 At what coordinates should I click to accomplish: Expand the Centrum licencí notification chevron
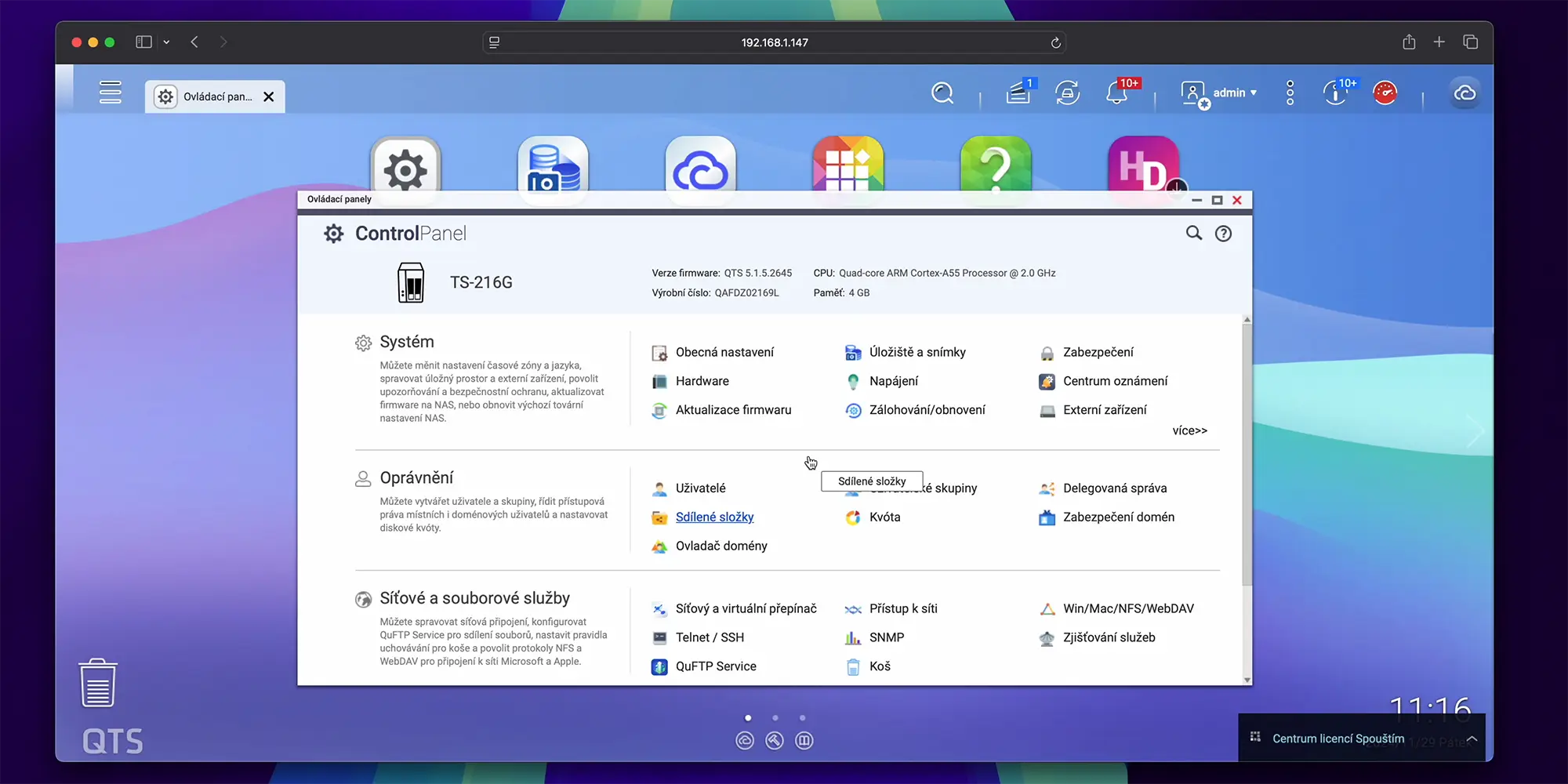click(1472, 739)
